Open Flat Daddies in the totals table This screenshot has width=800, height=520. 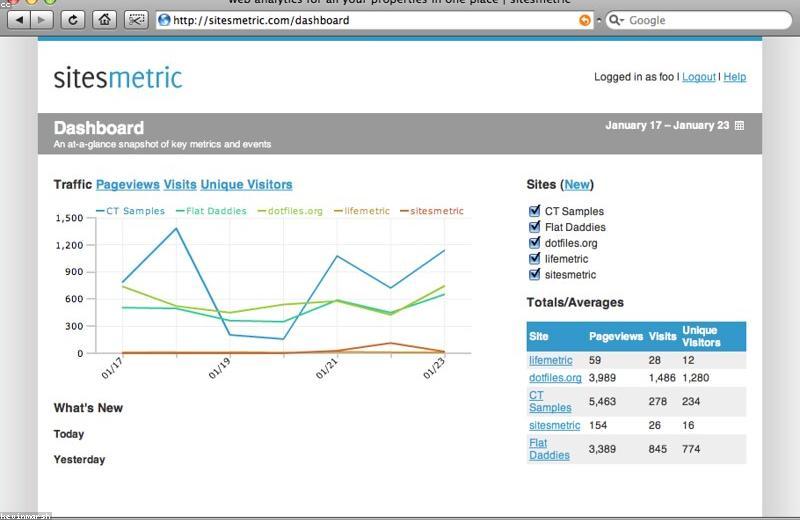[x=549, y=449]
